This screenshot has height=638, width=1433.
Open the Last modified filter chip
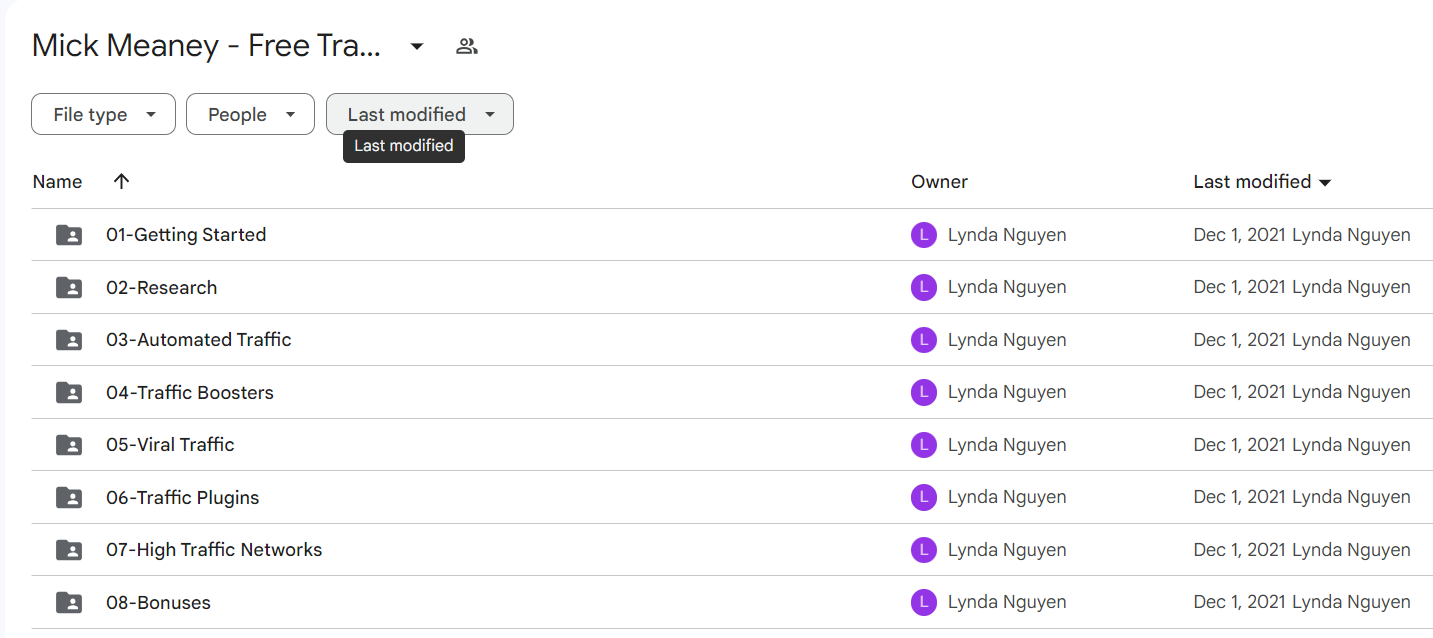(420, 114)
